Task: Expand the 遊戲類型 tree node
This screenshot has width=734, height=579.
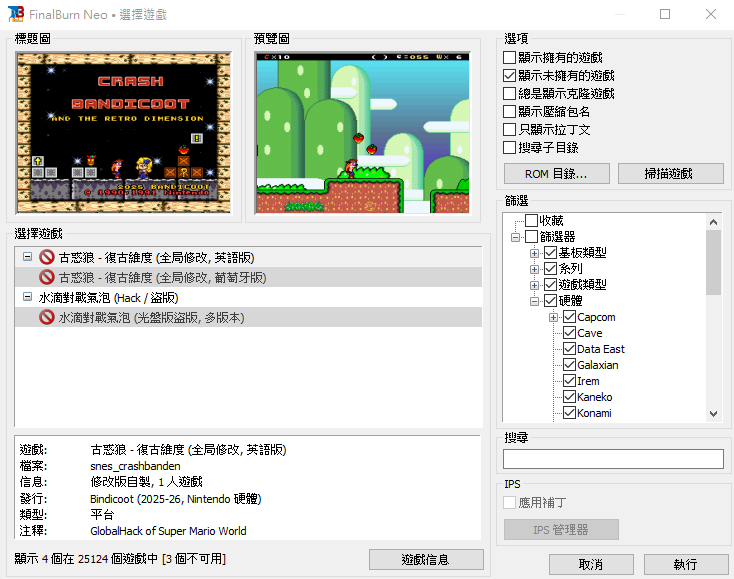Action: 534,285
